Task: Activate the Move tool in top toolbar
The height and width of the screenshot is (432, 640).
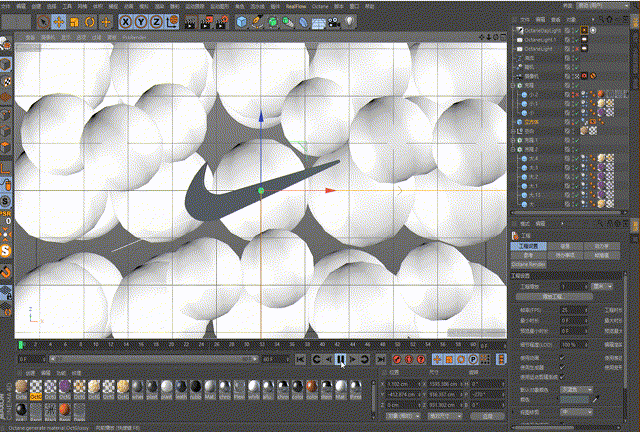Action: [59, 22]
